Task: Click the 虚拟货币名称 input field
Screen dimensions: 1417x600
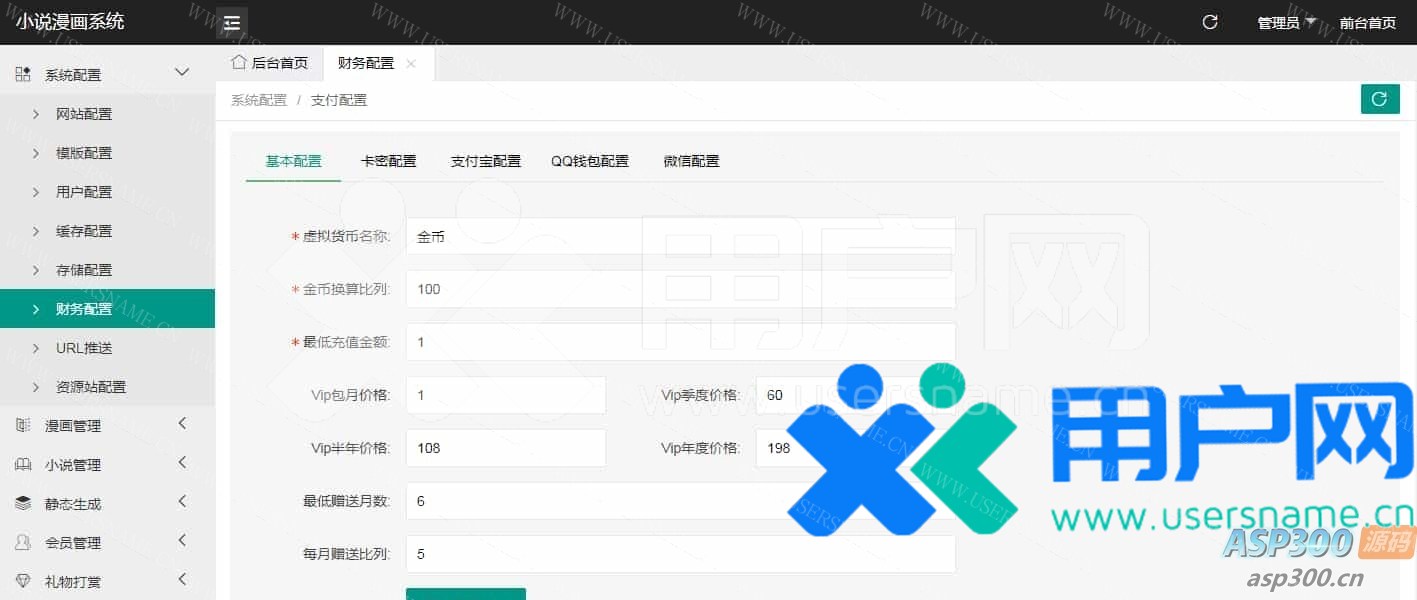Action: [x=680, y=237]
